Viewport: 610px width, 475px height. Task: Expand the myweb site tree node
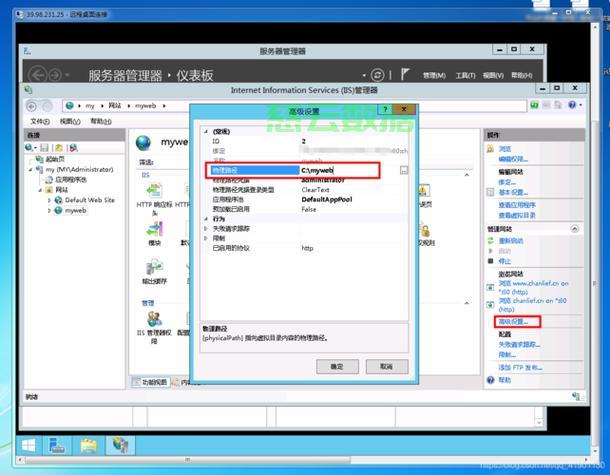(49, 210)
